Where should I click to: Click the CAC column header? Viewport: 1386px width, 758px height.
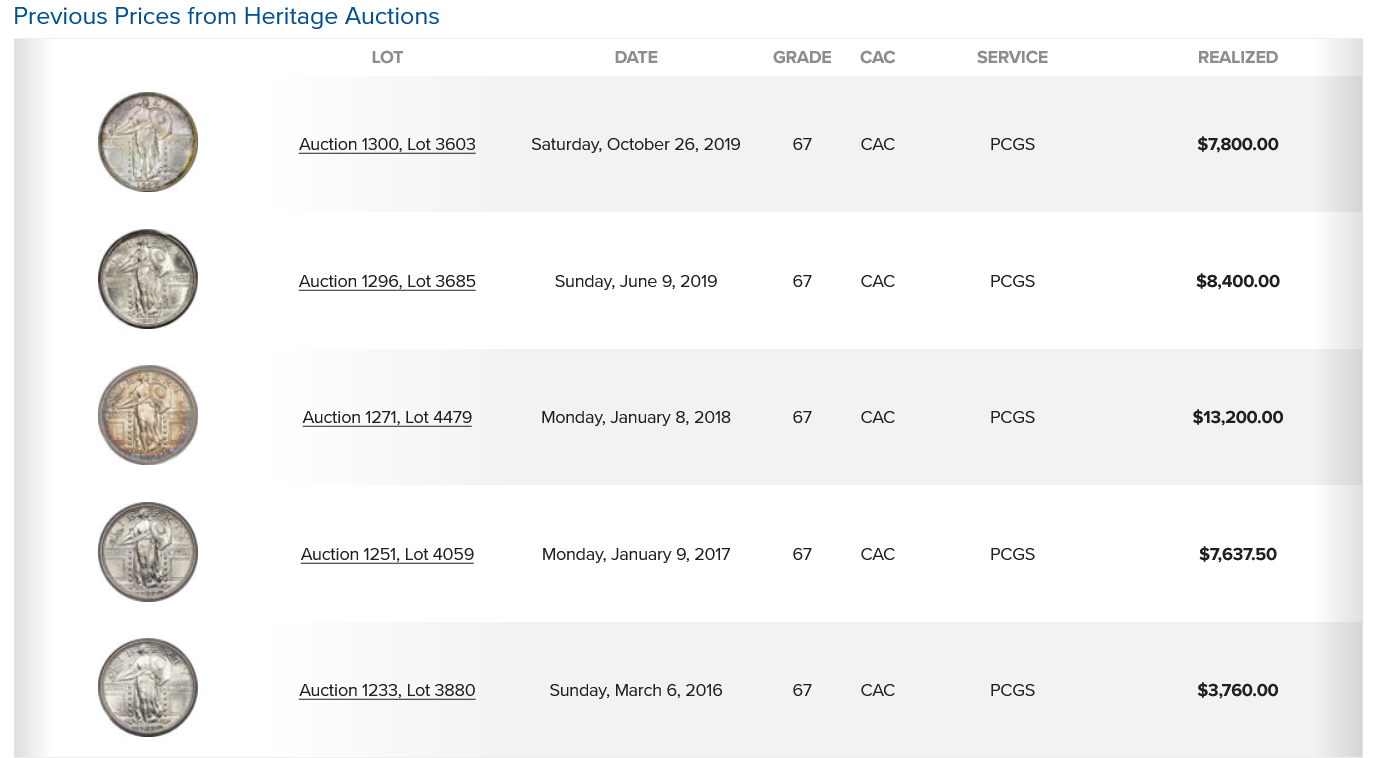pos(877,57)
